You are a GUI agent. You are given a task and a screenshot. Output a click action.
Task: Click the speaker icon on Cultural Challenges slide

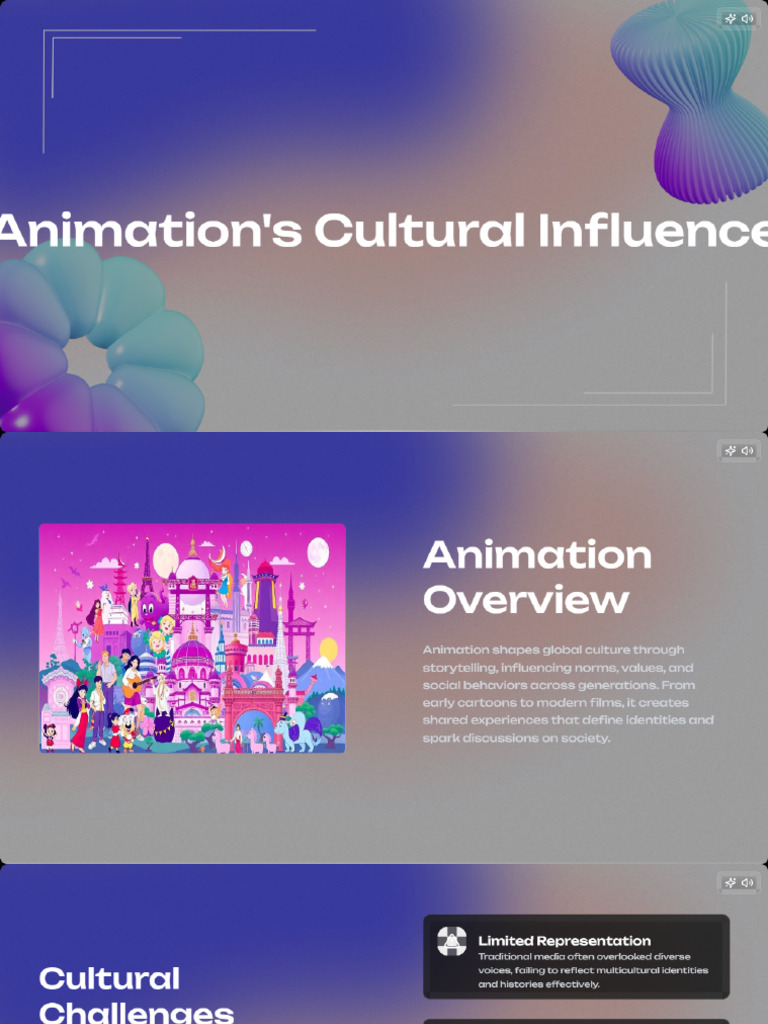(x=748, y=883)
